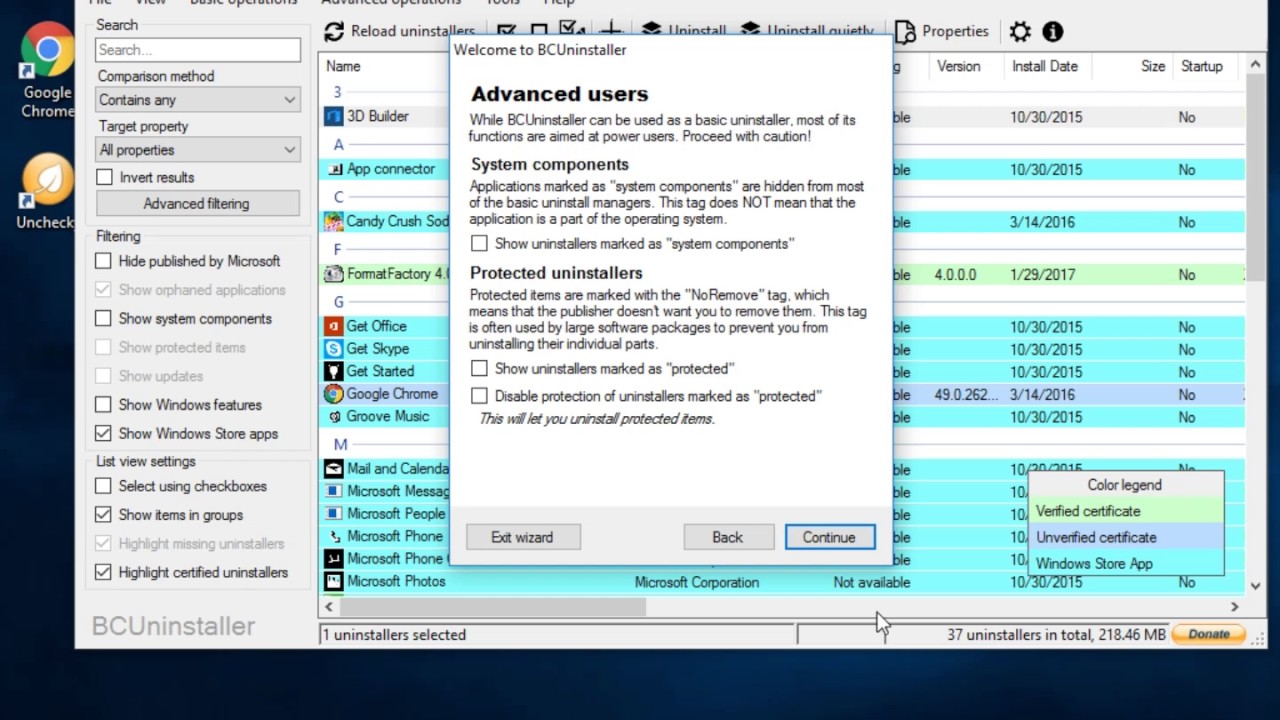Click the Uninstall quietly toolbar icon
This screenshot has height=720, width=1280.
coord(750,30)
